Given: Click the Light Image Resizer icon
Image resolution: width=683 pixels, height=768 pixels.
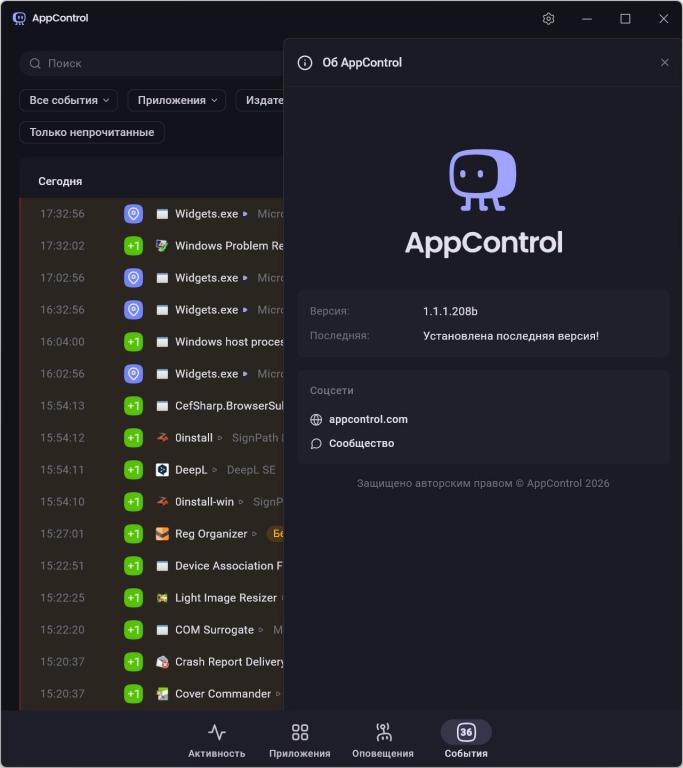Looking at the screenshot, I should pos(162,598).
